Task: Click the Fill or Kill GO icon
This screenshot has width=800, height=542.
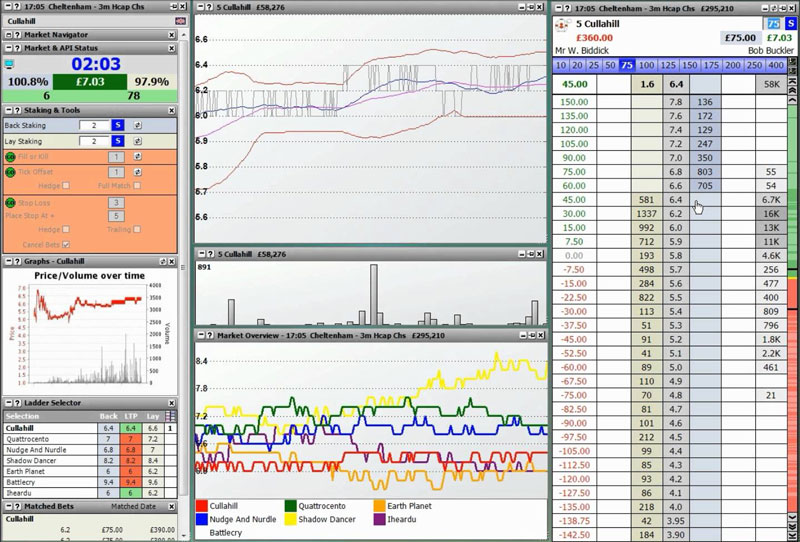Action: tap(10, 157)
